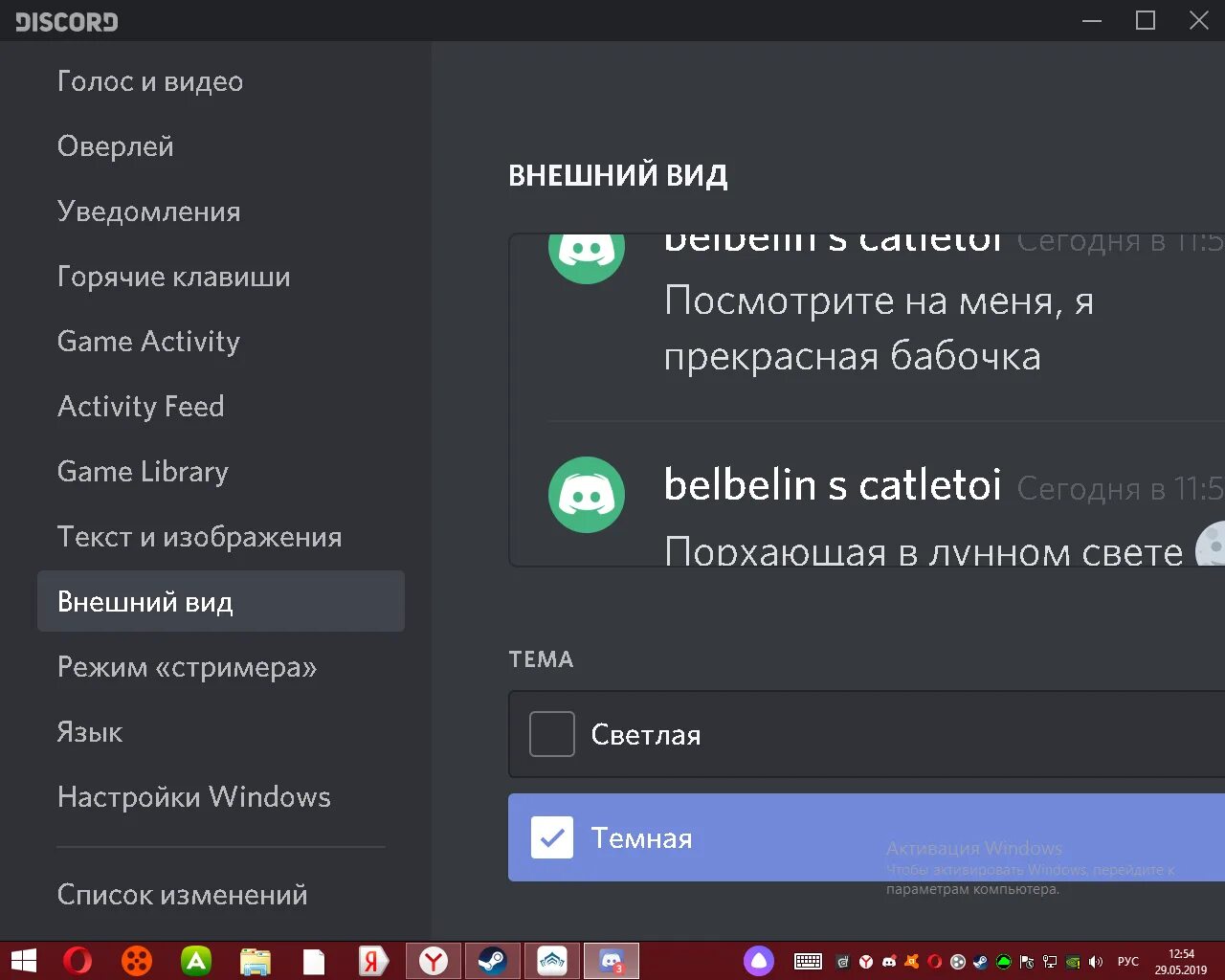Click the message Посмотрите на меня
The width and height of the screenshot is (1225, 980).
click(x=879, y=301)
